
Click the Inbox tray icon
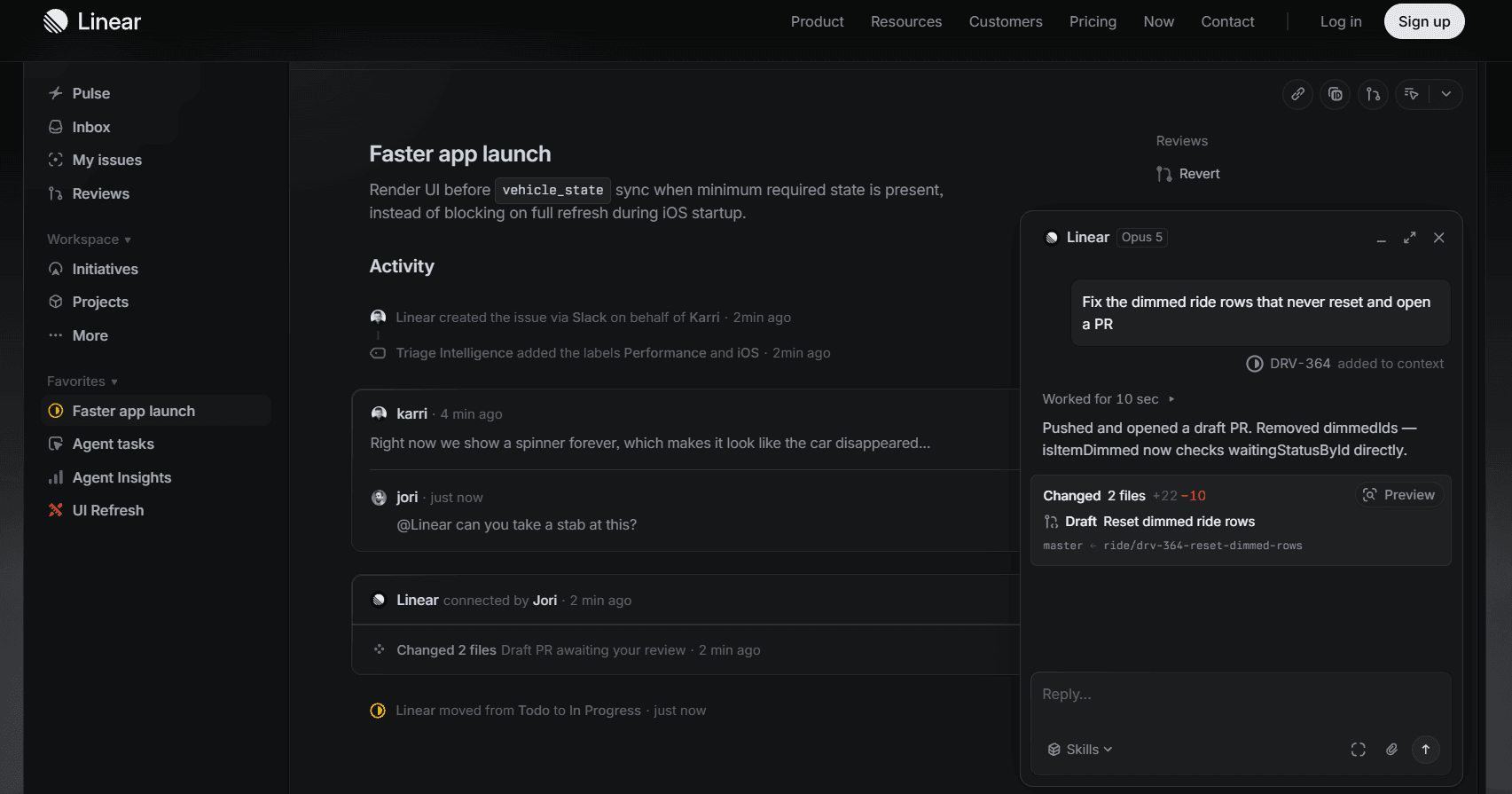point(56,127)
